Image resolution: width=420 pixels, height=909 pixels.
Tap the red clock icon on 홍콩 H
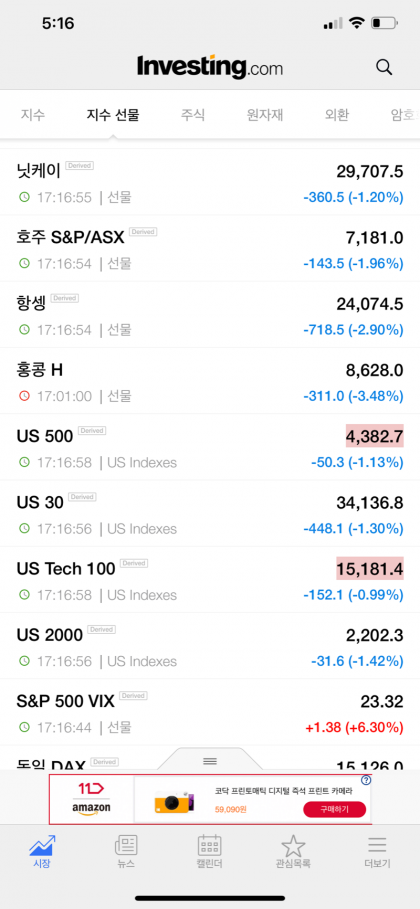point(24,396)
